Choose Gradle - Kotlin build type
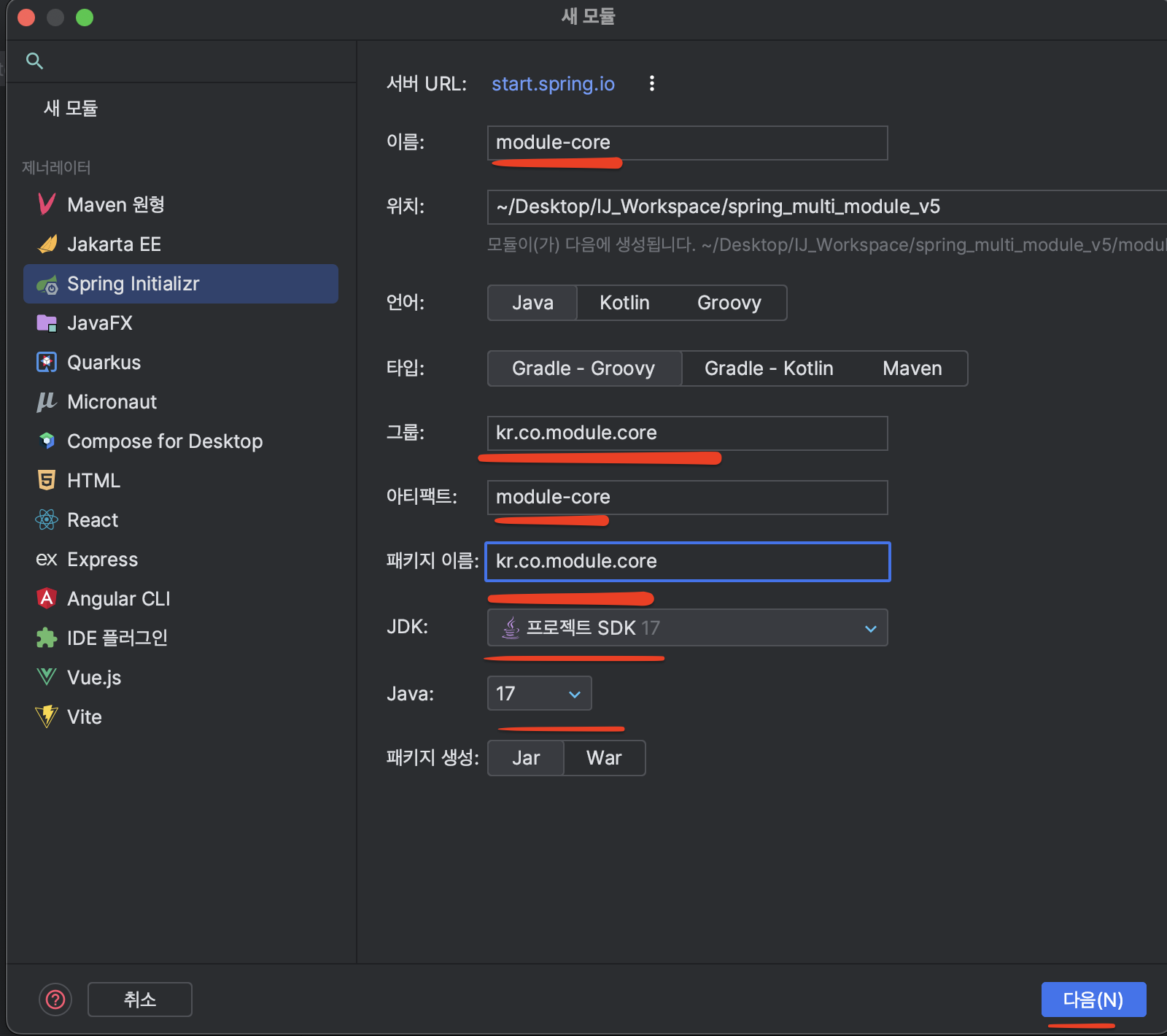This screenshot has height=1036, width=1167. click(769, 368)
